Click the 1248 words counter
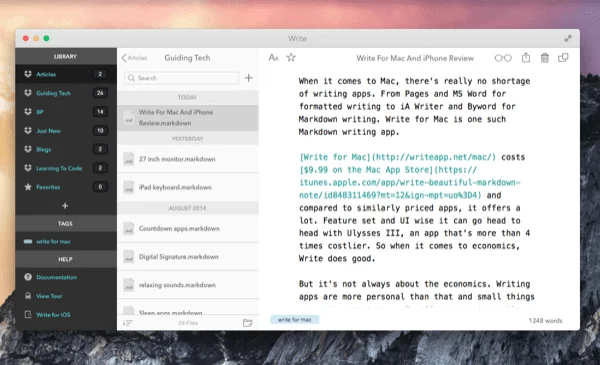Viewport: 600px width, 365px height. pyautogui.click(x=545, y=321)
